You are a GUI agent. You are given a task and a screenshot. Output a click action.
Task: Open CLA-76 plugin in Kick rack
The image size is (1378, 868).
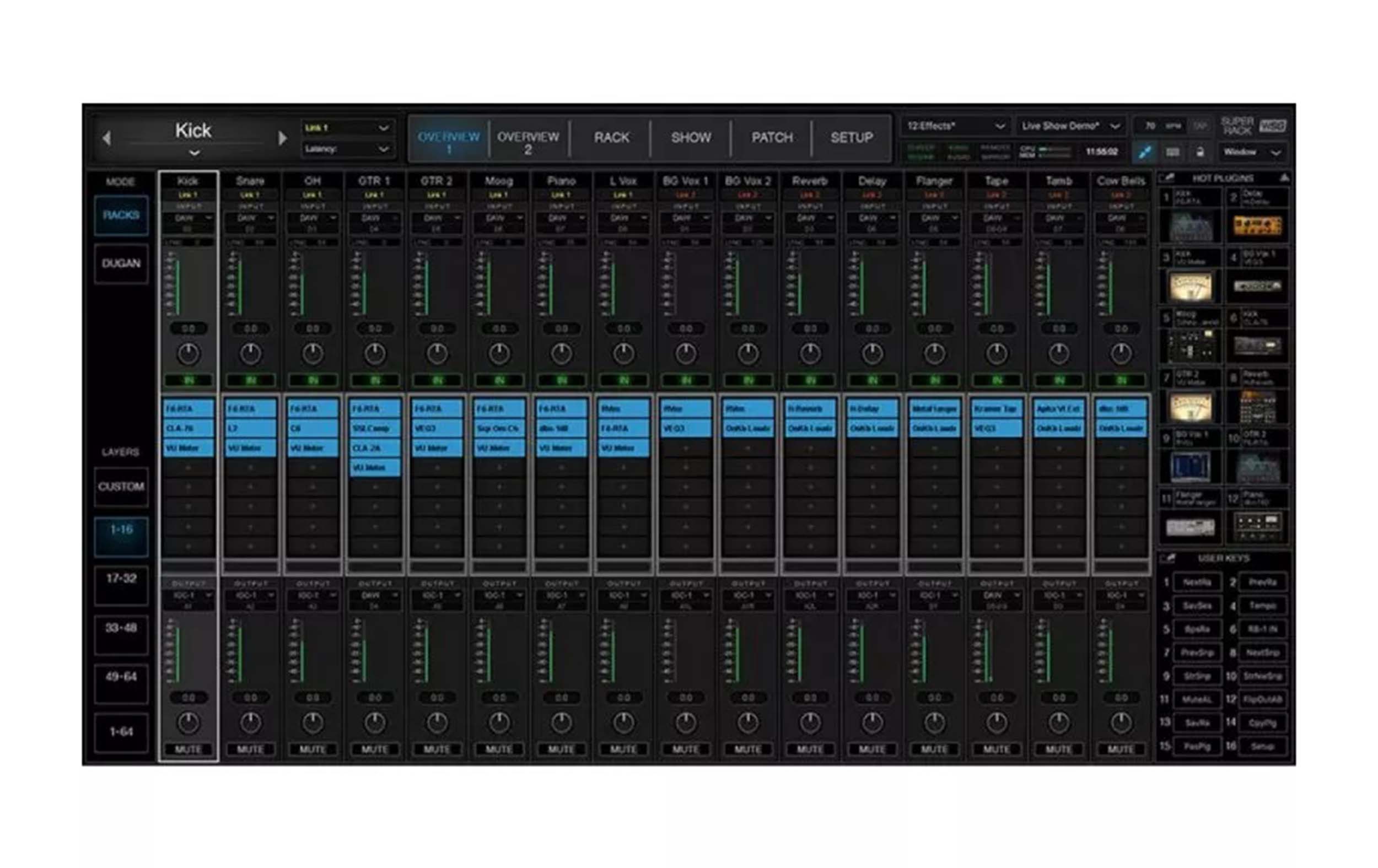189,429
